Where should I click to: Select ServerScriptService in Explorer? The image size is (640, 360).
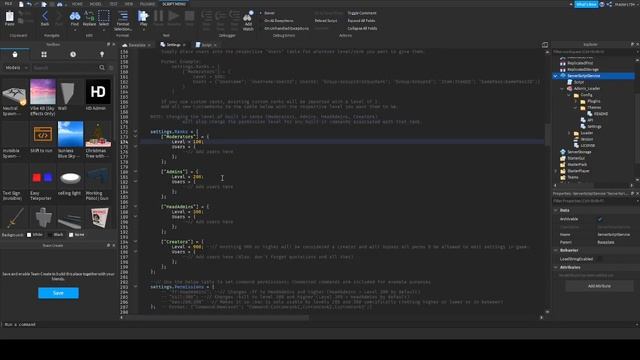583,76
